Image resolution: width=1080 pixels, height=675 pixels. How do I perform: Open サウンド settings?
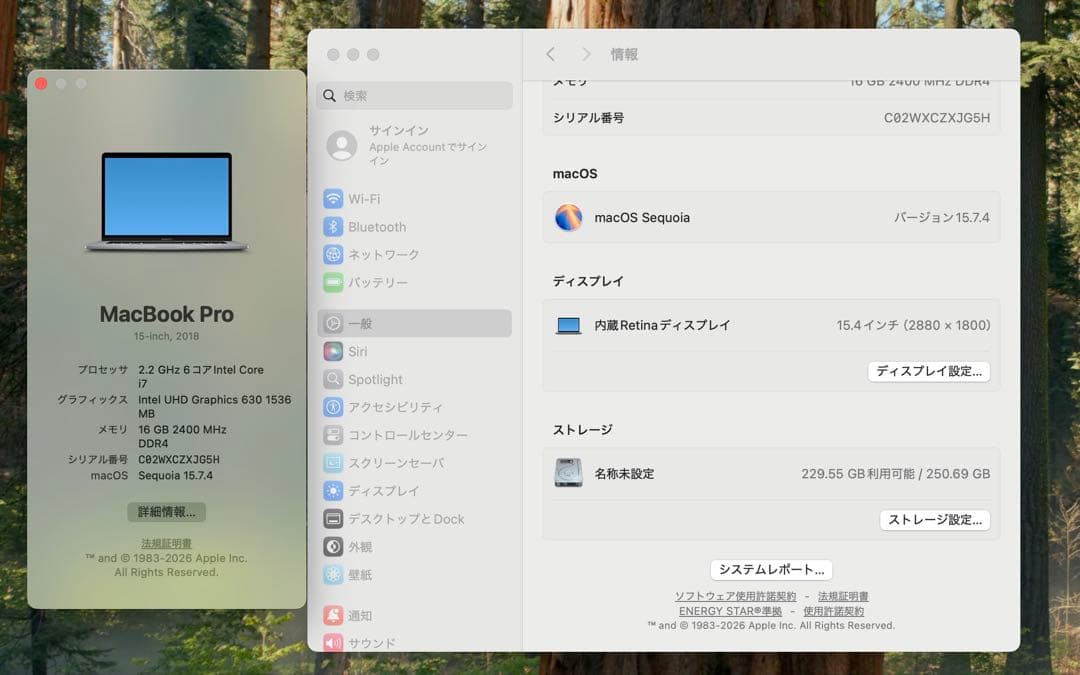click(364, 643)
